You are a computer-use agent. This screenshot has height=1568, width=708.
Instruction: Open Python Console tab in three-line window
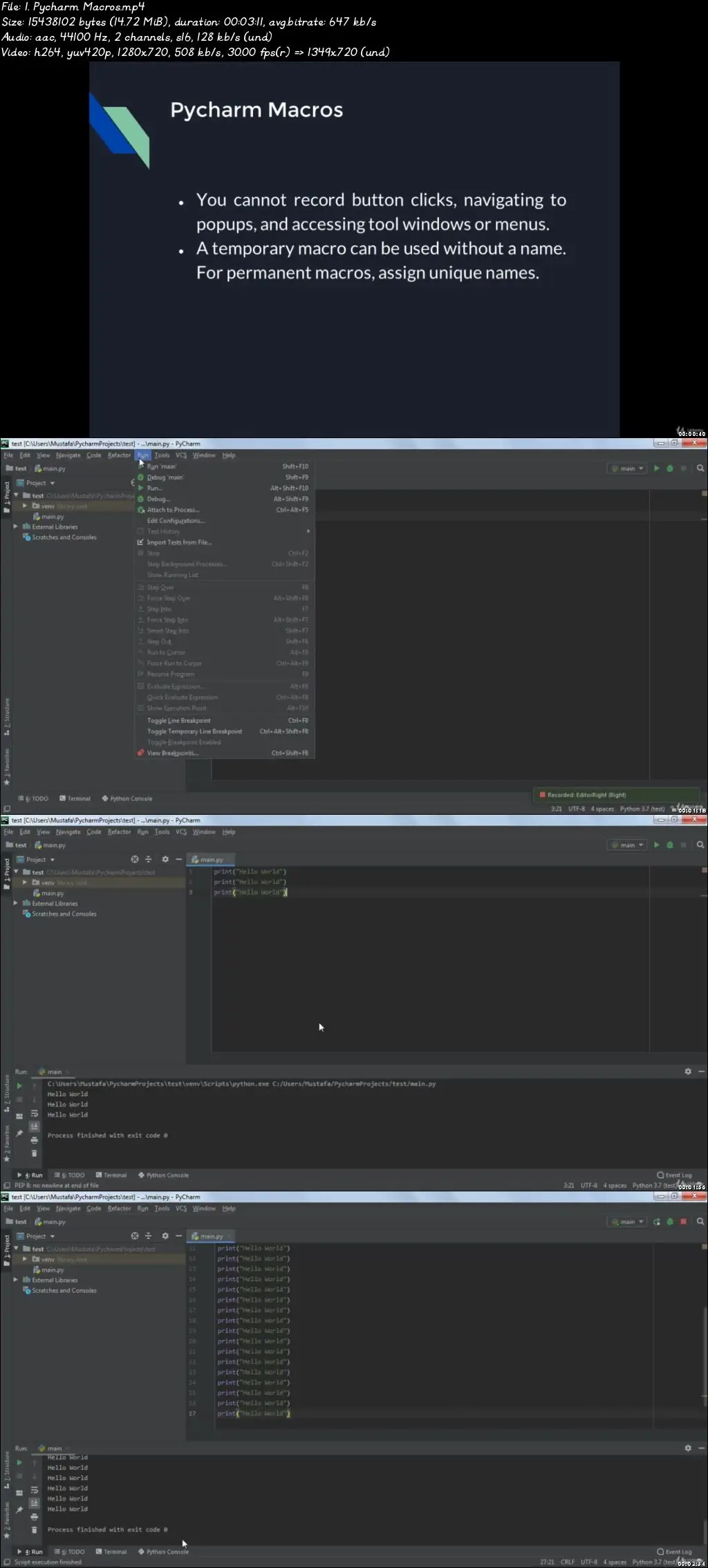(x=164, y=1175)
